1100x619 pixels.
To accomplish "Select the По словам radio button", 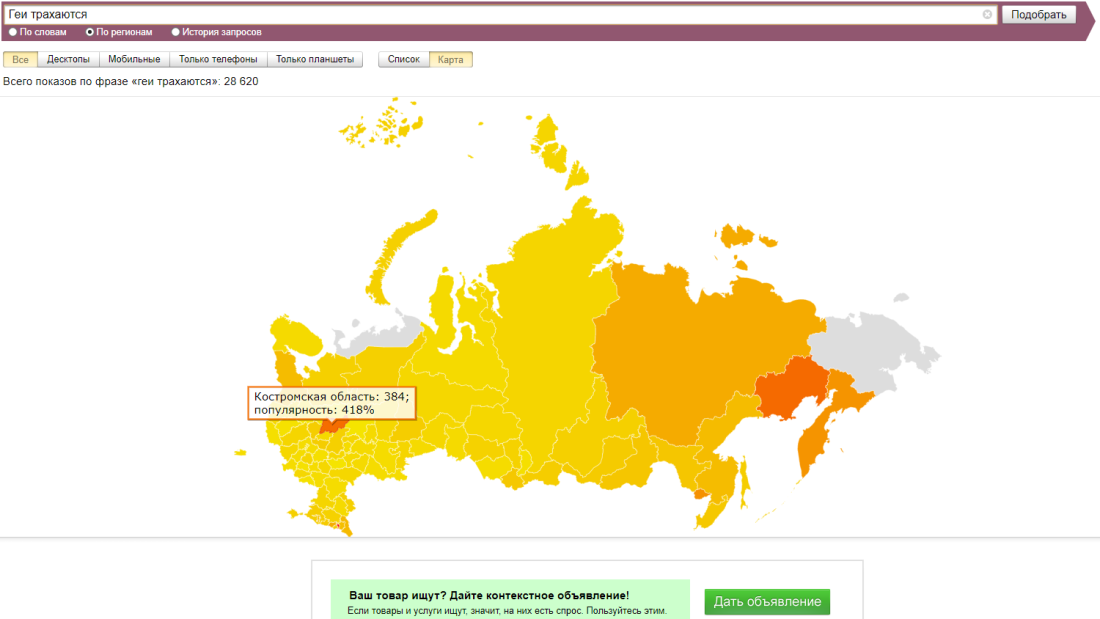I will coord(13,32).
